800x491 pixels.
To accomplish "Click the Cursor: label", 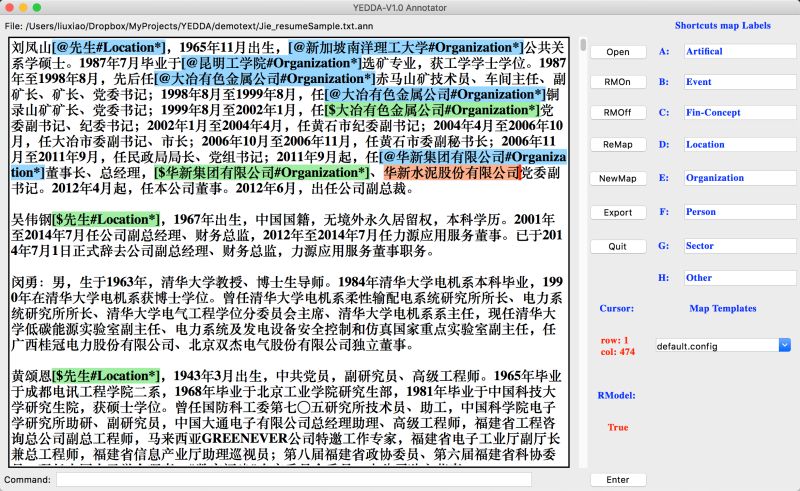I will pos(616,308).
